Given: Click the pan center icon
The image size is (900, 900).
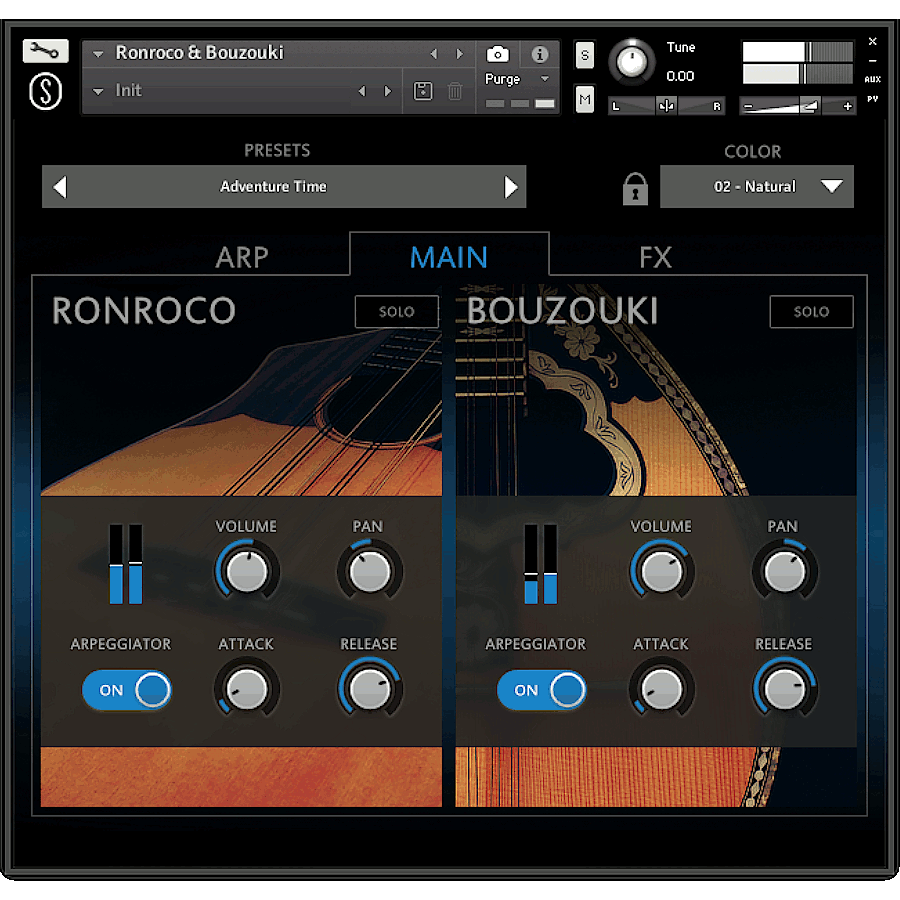Looking at the screenshot, I should click(666, 106).
